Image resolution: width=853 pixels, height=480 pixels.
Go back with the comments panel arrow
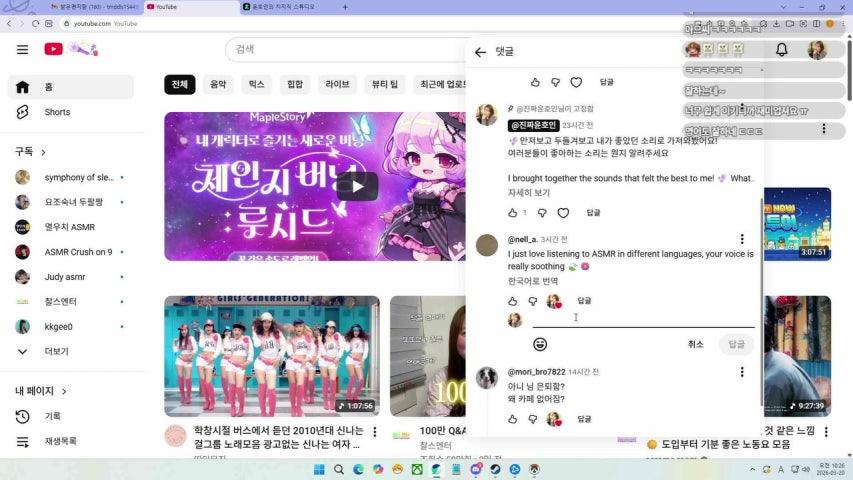click(481, 52)
